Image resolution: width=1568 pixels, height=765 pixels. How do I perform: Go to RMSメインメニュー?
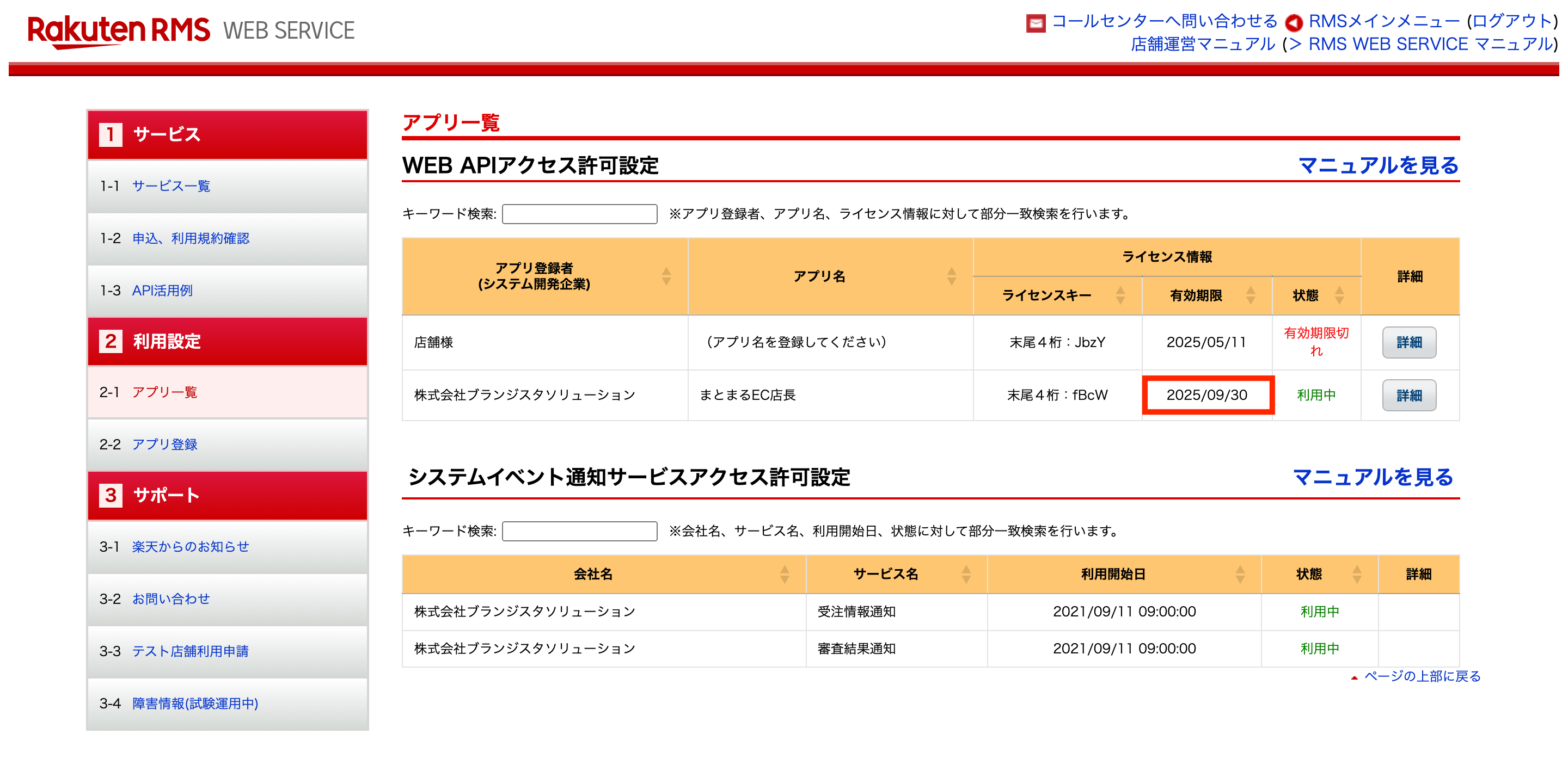(1384, 21)
